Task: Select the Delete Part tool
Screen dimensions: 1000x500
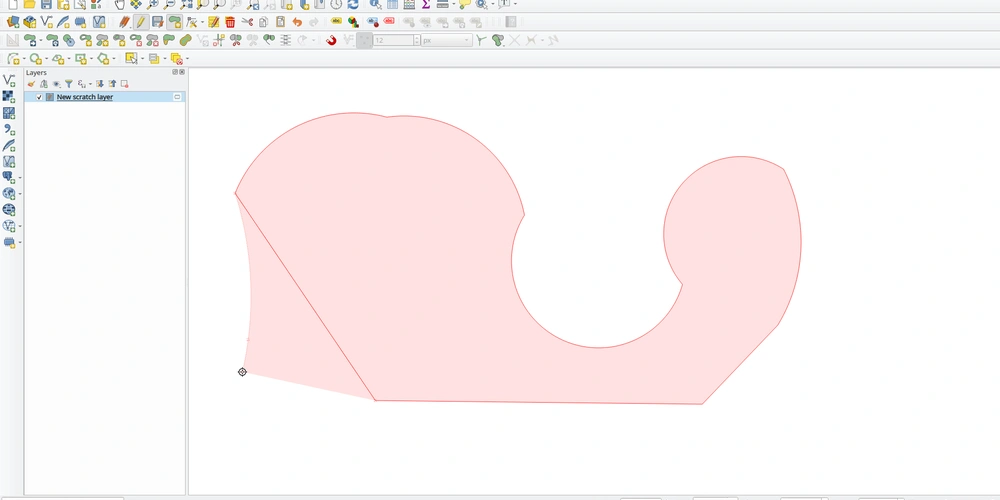Action: point(152,40)
